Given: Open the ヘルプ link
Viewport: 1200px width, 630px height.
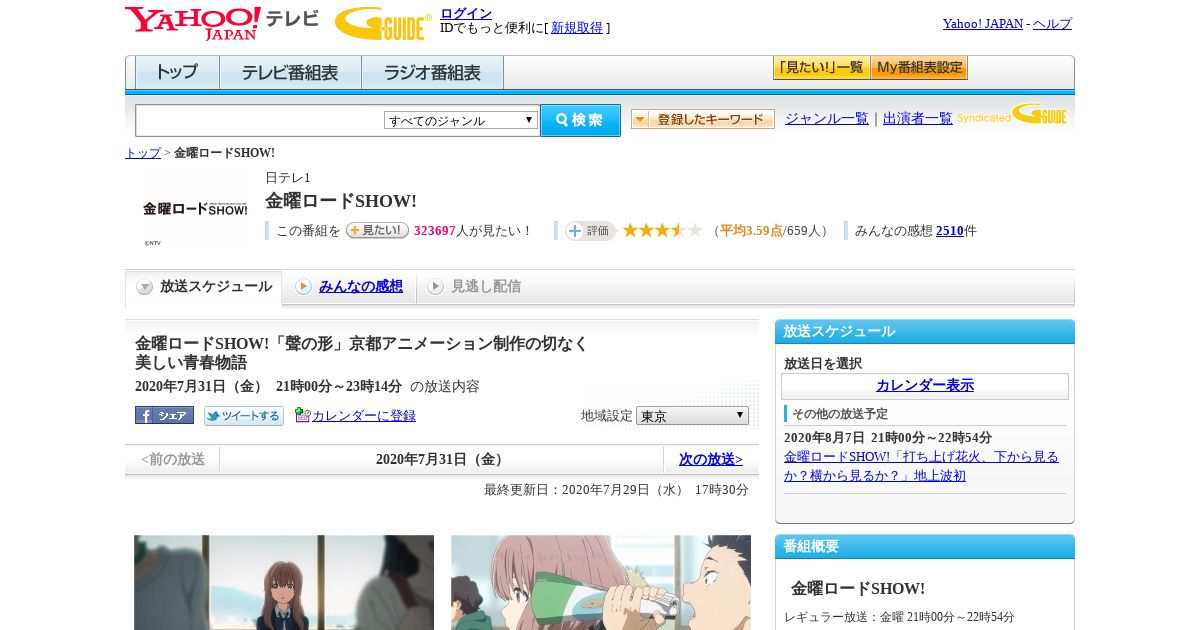Looking at the screenshot, I should (x=1052, y=24).
